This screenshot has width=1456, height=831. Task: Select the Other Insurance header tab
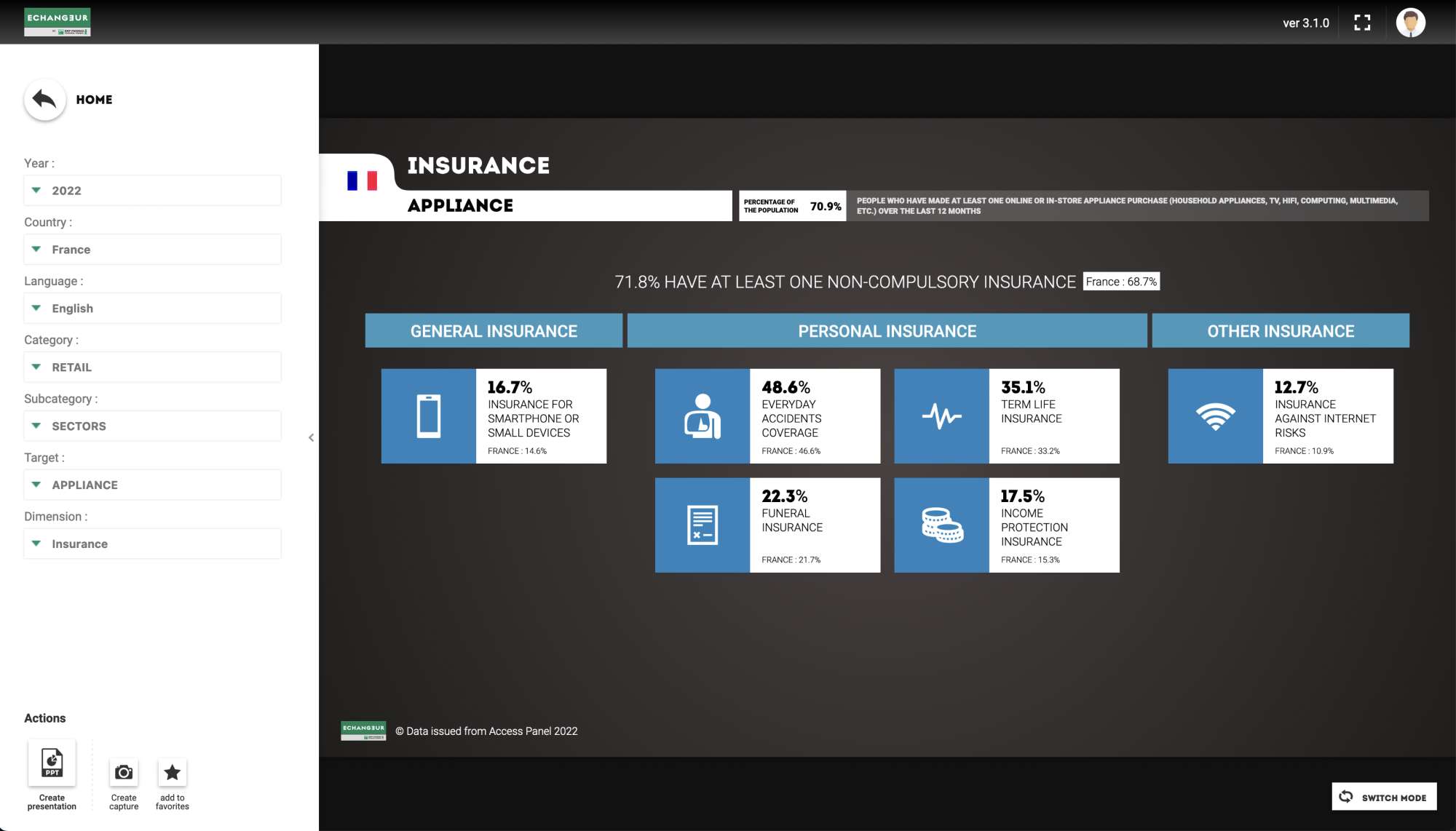coord(1281,331)
